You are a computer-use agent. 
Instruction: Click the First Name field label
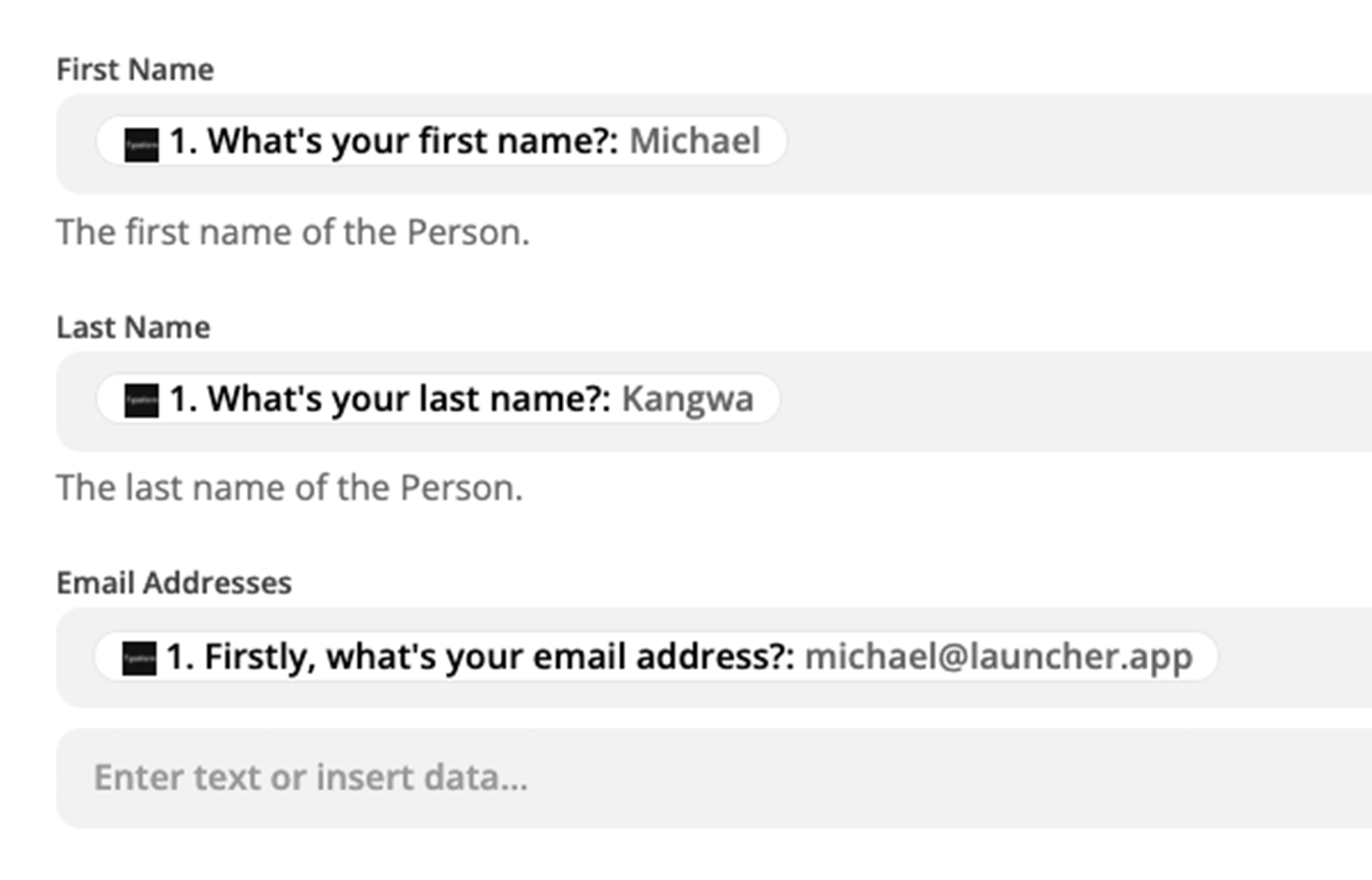(135, 70)
